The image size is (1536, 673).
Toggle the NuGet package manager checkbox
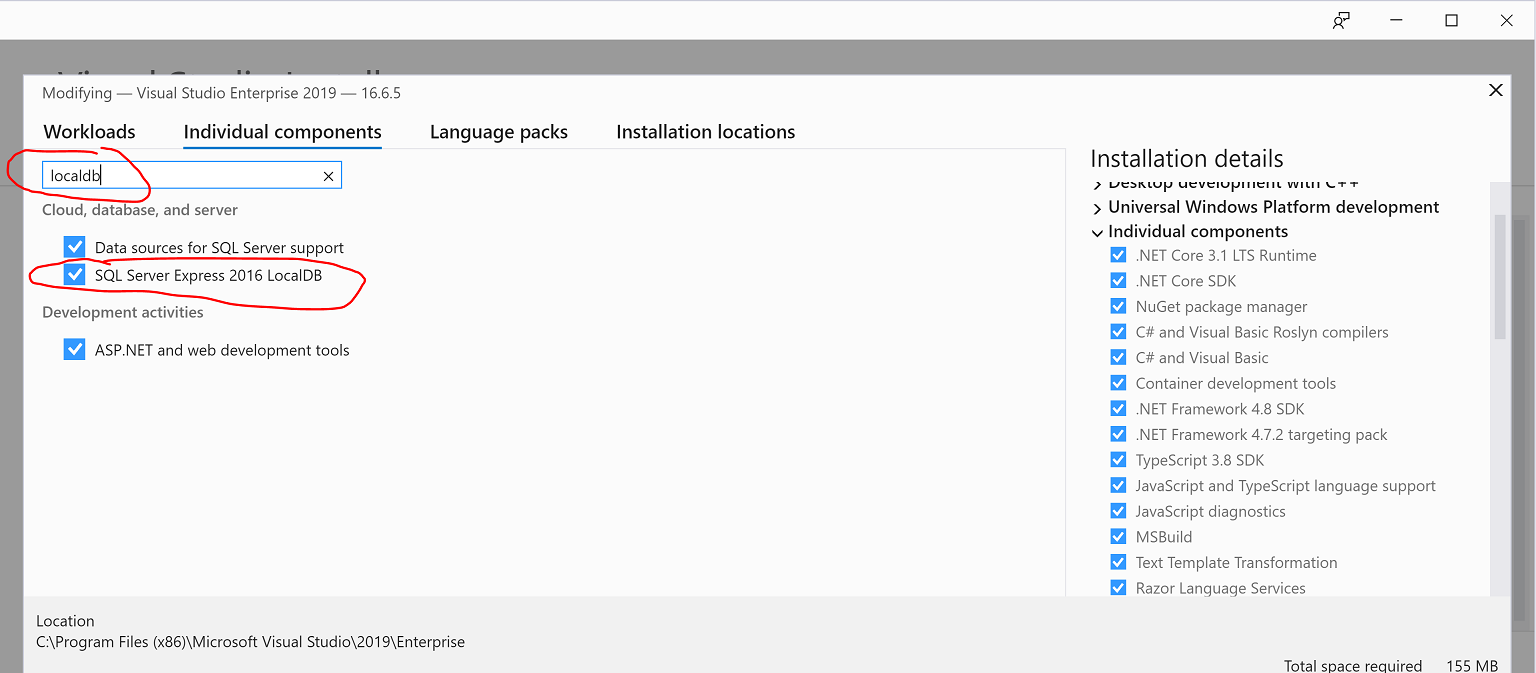click(x=1118, y=306)
